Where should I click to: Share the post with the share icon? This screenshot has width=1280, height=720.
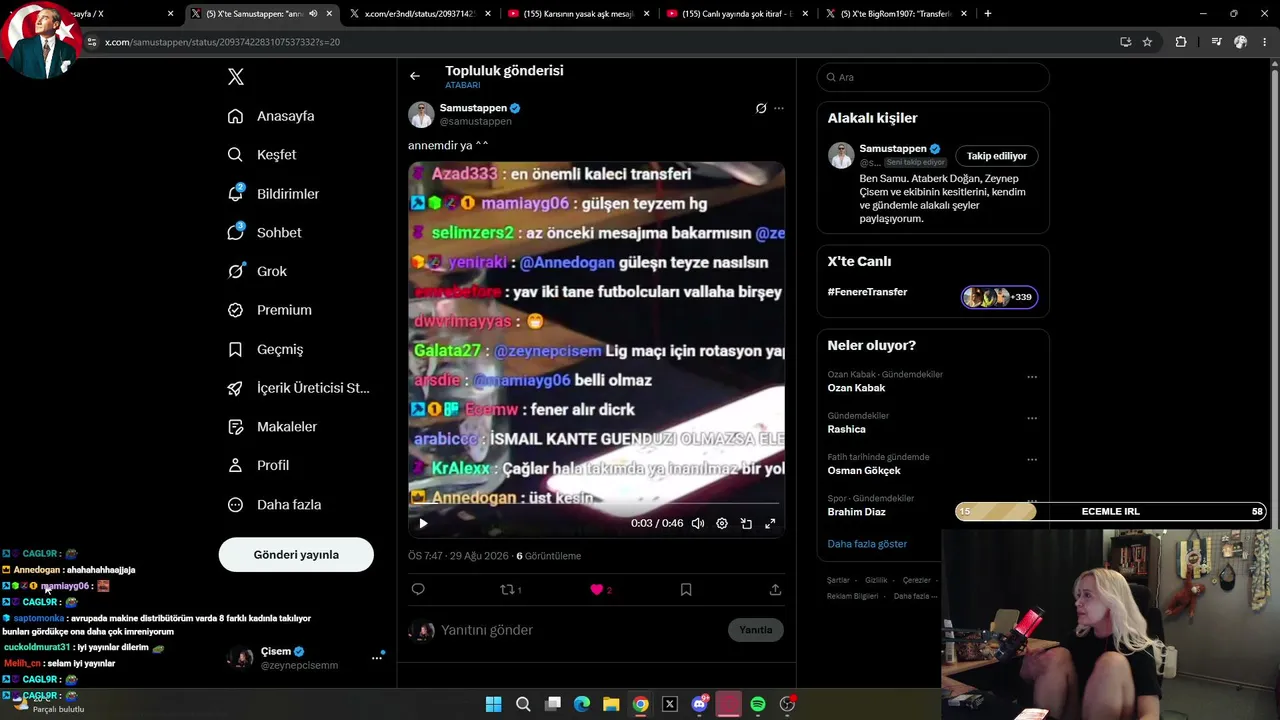pyautogui.click(x=775, y=590)
